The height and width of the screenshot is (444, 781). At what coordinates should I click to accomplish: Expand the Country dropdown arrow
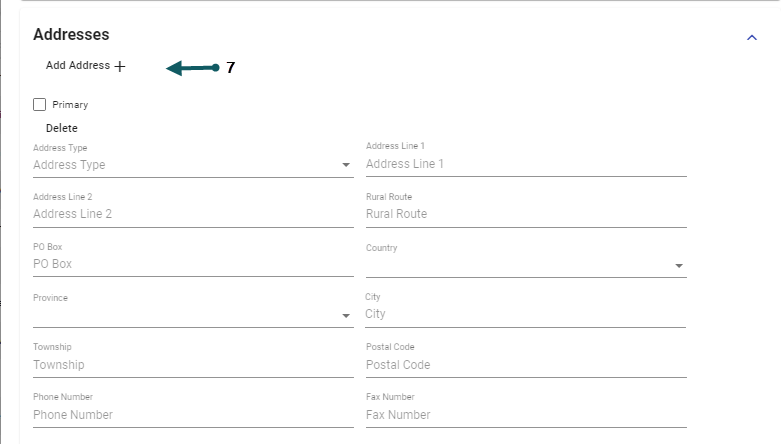click(679, 266)
